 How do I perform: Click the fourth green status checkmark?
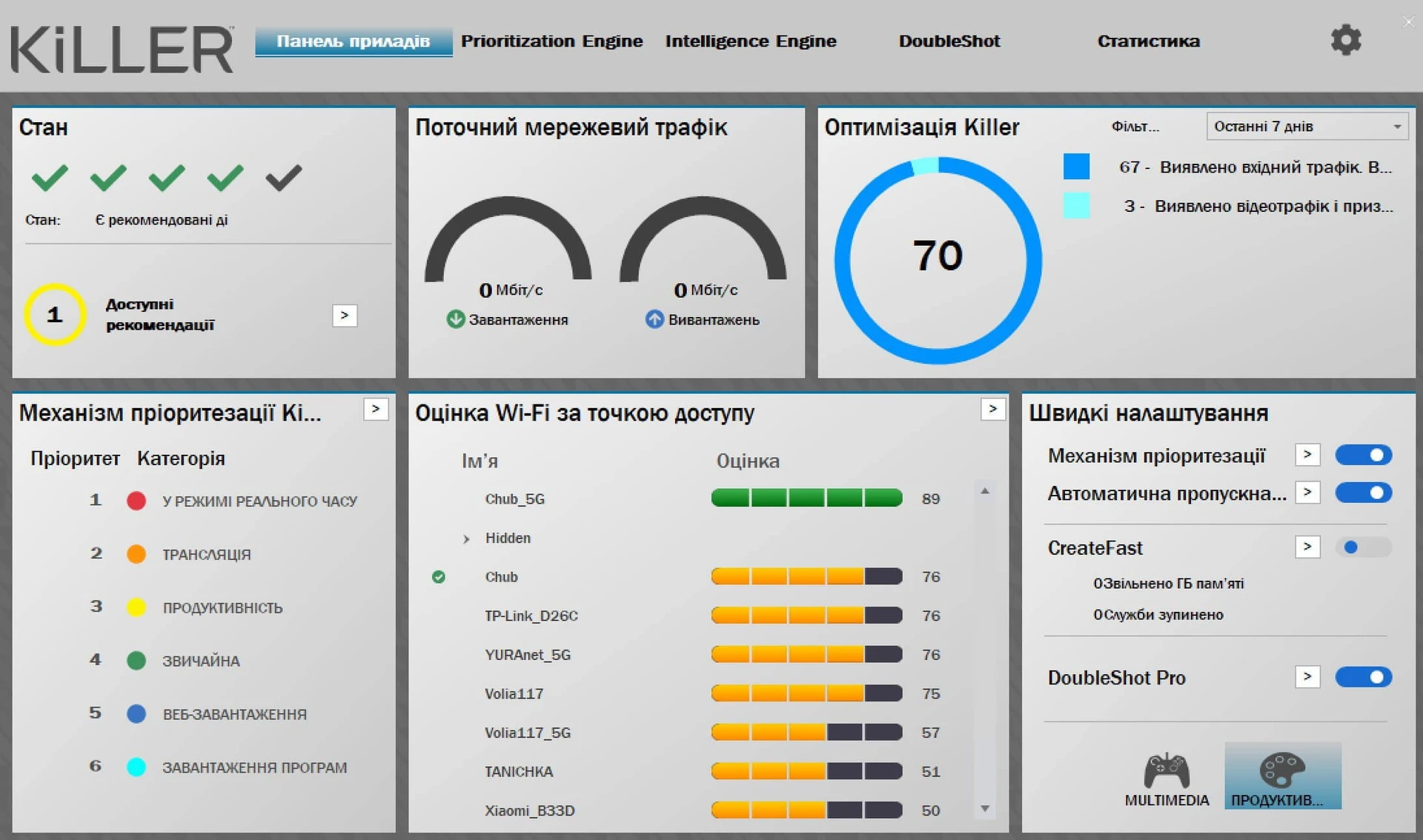point(225,178)
